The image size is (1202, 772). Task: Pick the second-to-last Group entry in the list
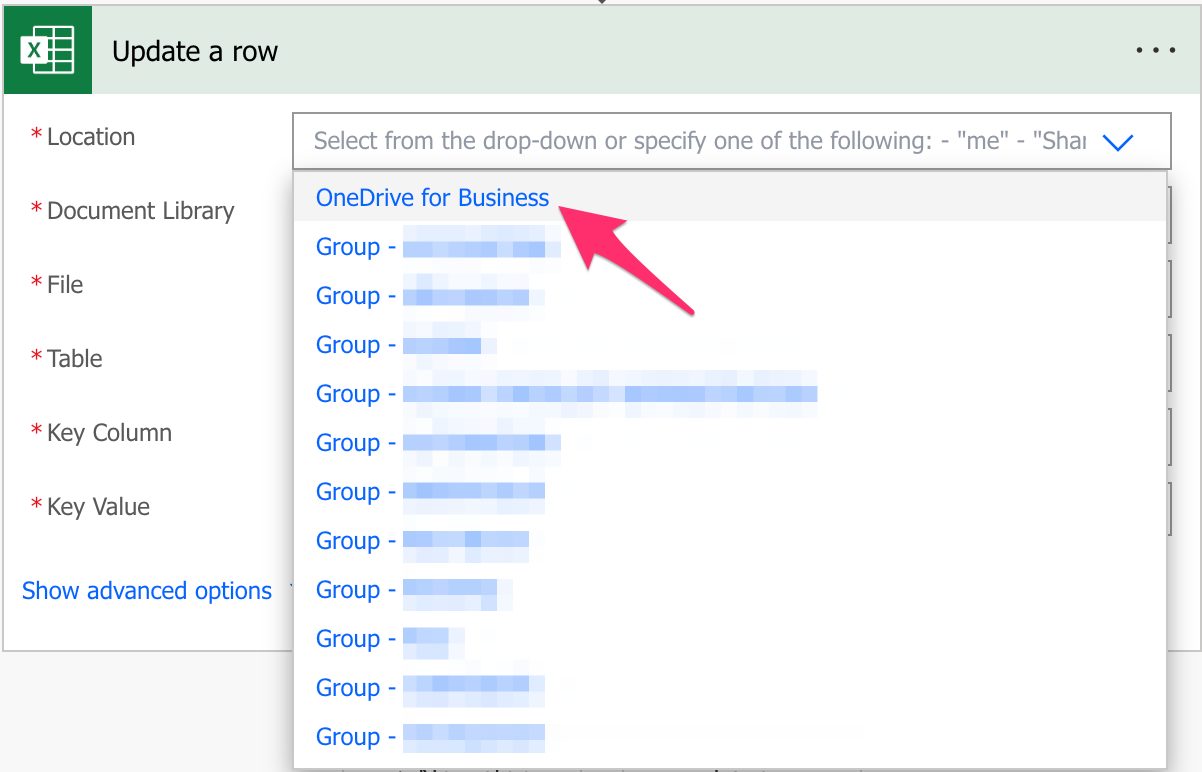tap(430, 688)
